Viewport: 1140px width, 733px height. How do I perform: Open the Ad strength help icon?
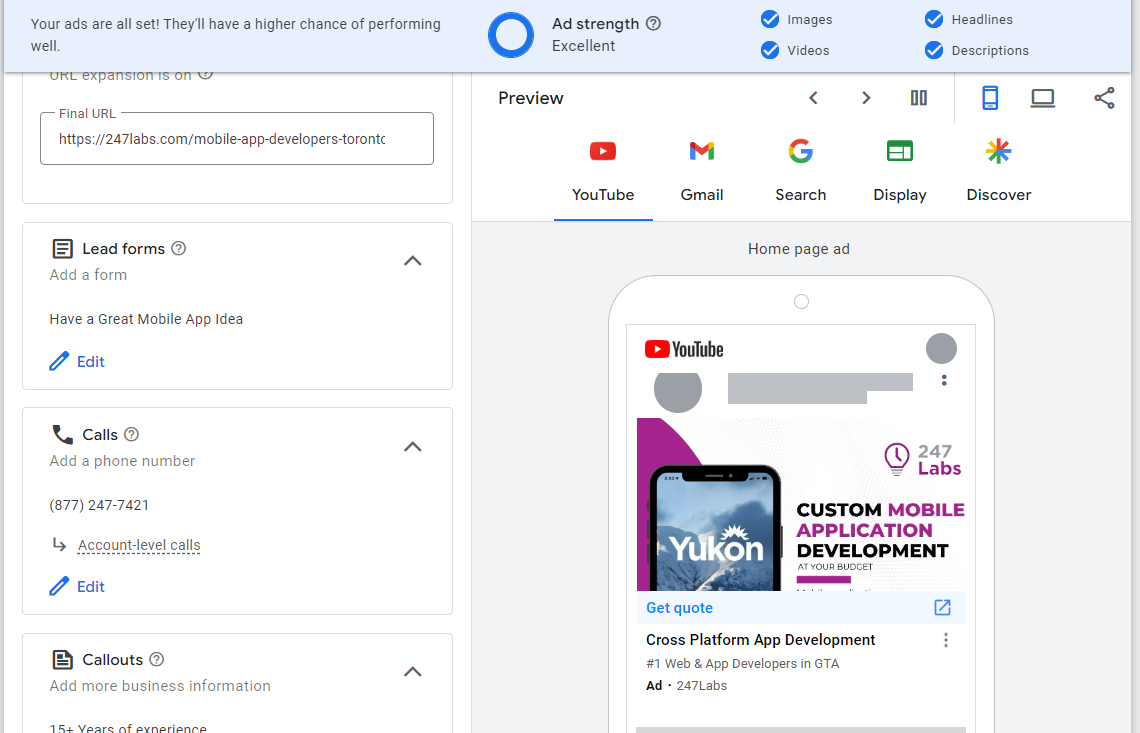click(655, 23)
